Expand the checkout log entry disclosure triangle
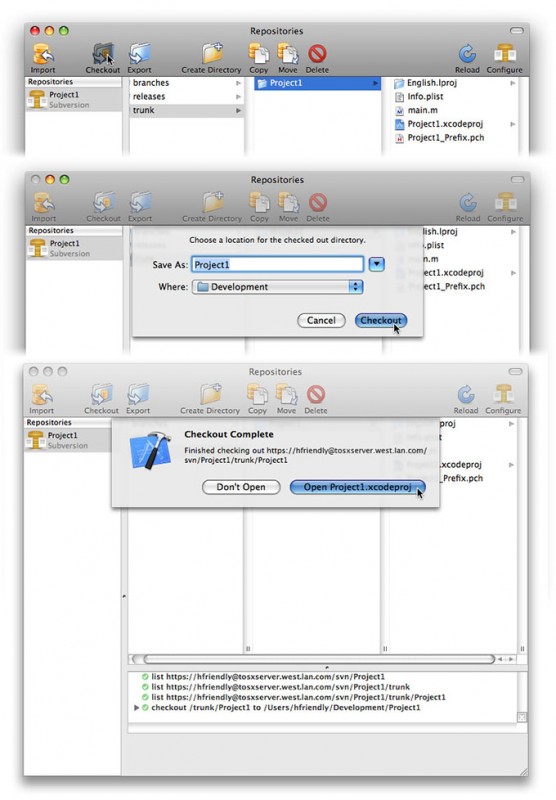The image size is (556, 800). (x=136, y=708)
